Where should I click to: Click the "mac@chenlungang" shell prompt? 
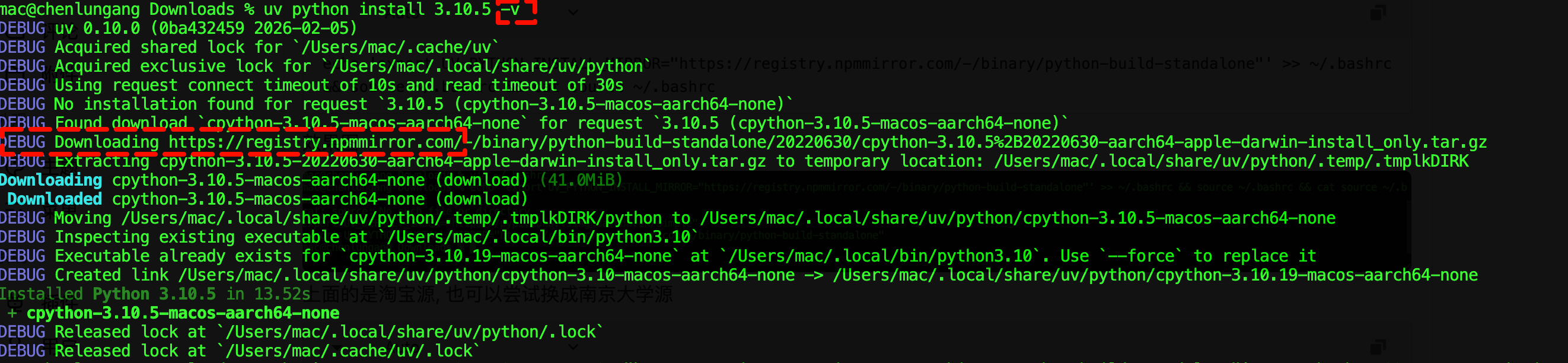click(x=69, y=9)
